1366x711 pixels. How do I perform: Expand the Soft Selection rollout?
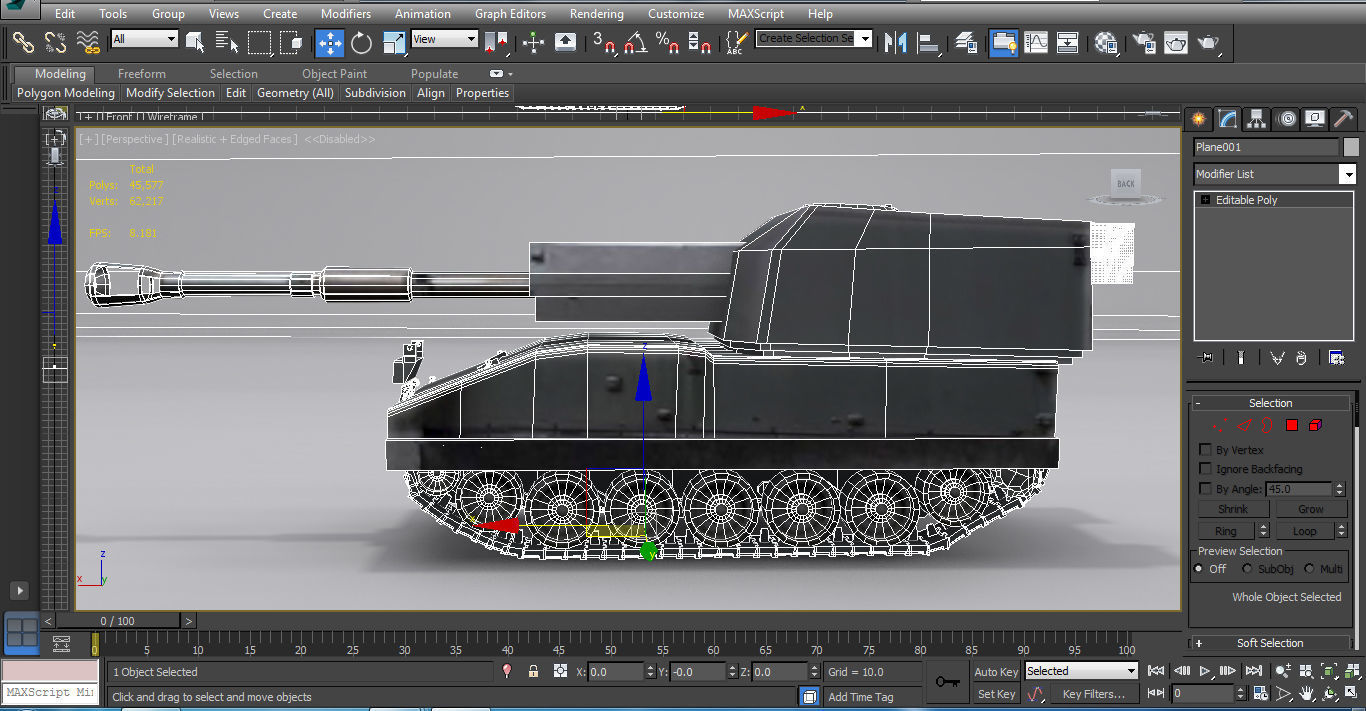pos(1270,643)
